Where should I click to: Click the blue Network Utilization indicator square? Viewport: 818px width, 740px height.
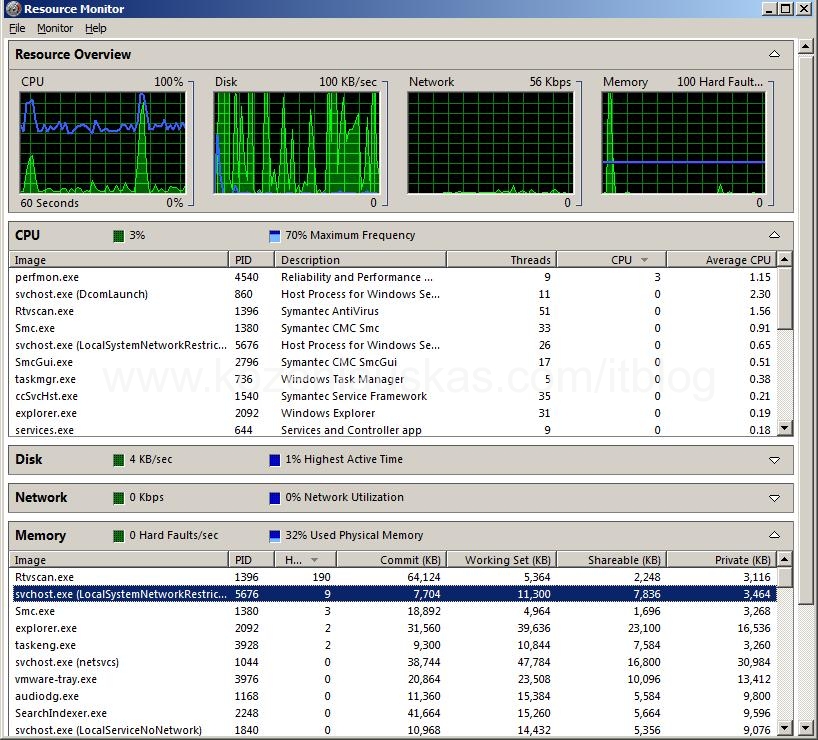pos(274,498)
